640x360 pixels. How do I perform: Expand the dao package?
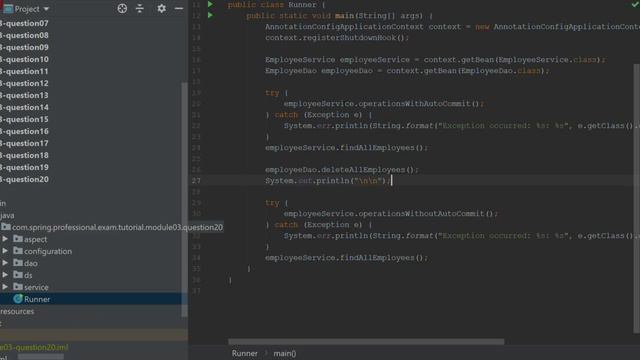tap(5, 263)
